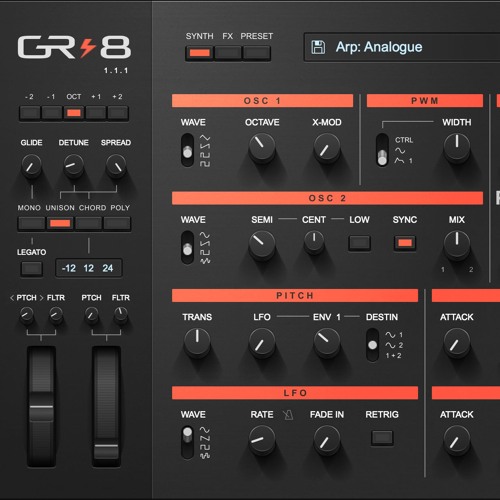Set octave to -1
The image size is (500, 500).
point(52,113)
